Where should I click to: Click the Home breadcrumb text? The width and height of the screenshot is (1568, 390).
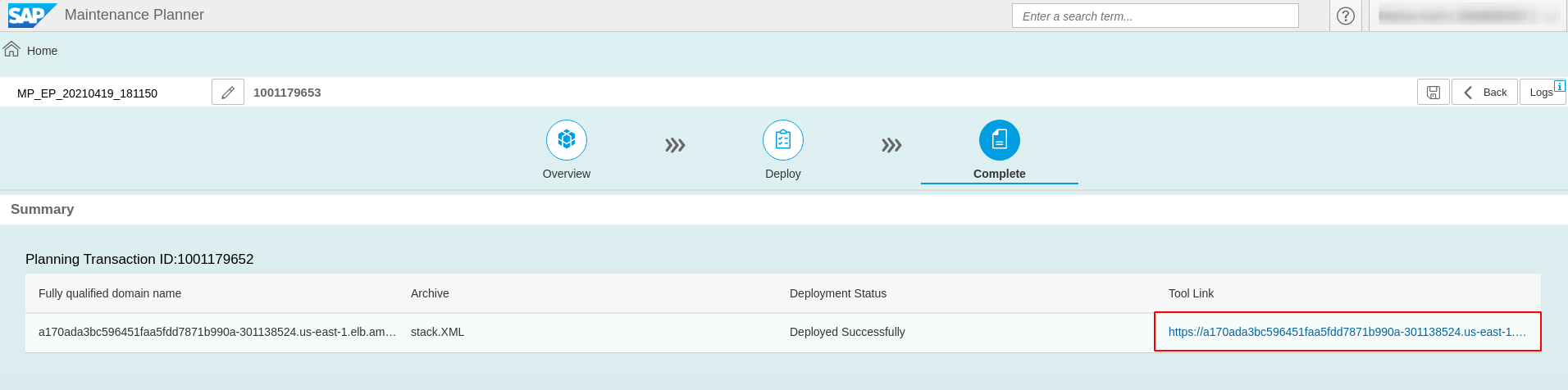tap(42, 51)
